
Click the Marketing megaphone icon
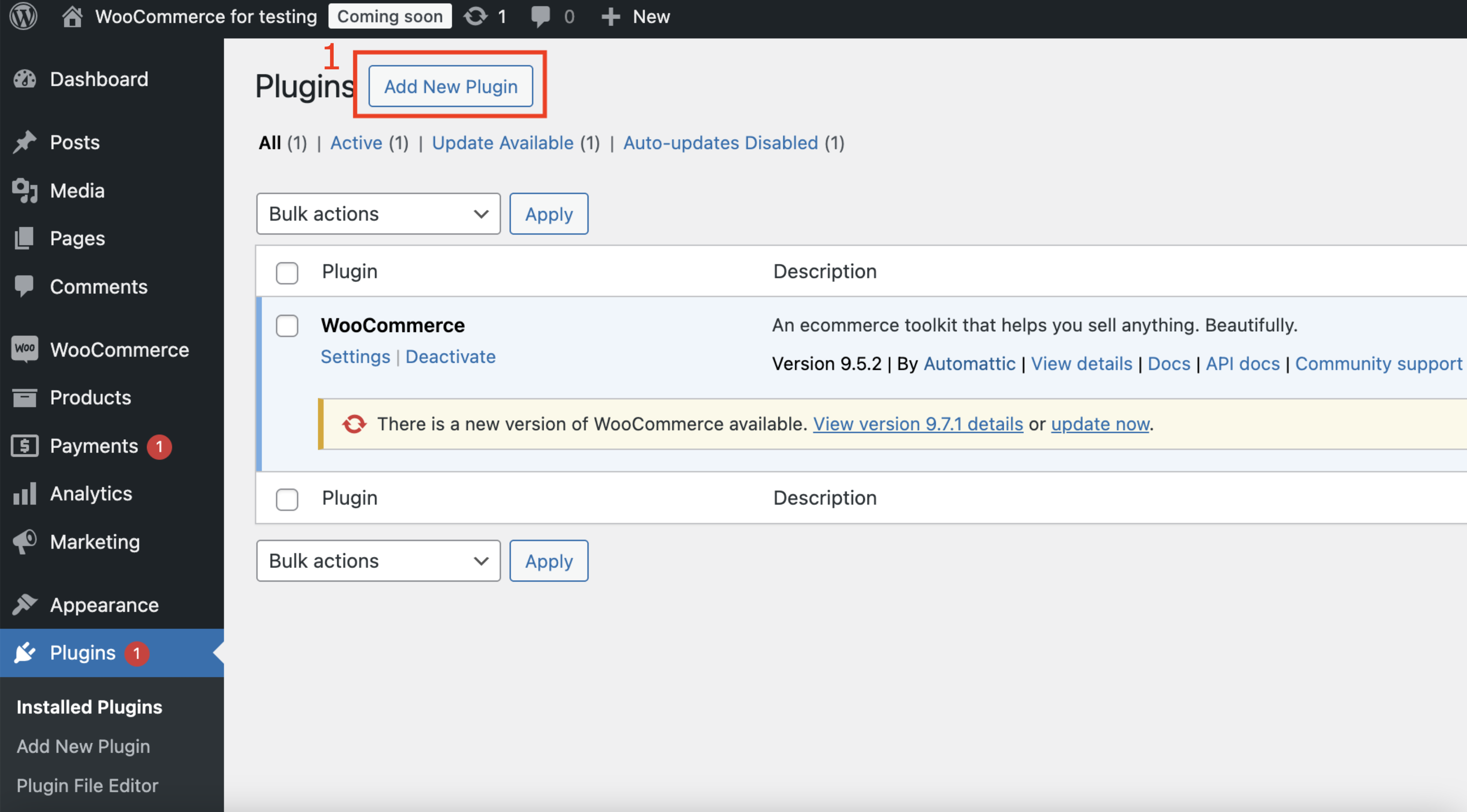(25, 541)
